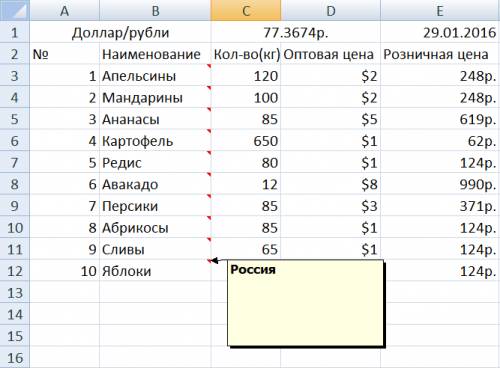Click retail price '990р.'
The width and height of the screenshot is (500, 368).
pos(440,184)
